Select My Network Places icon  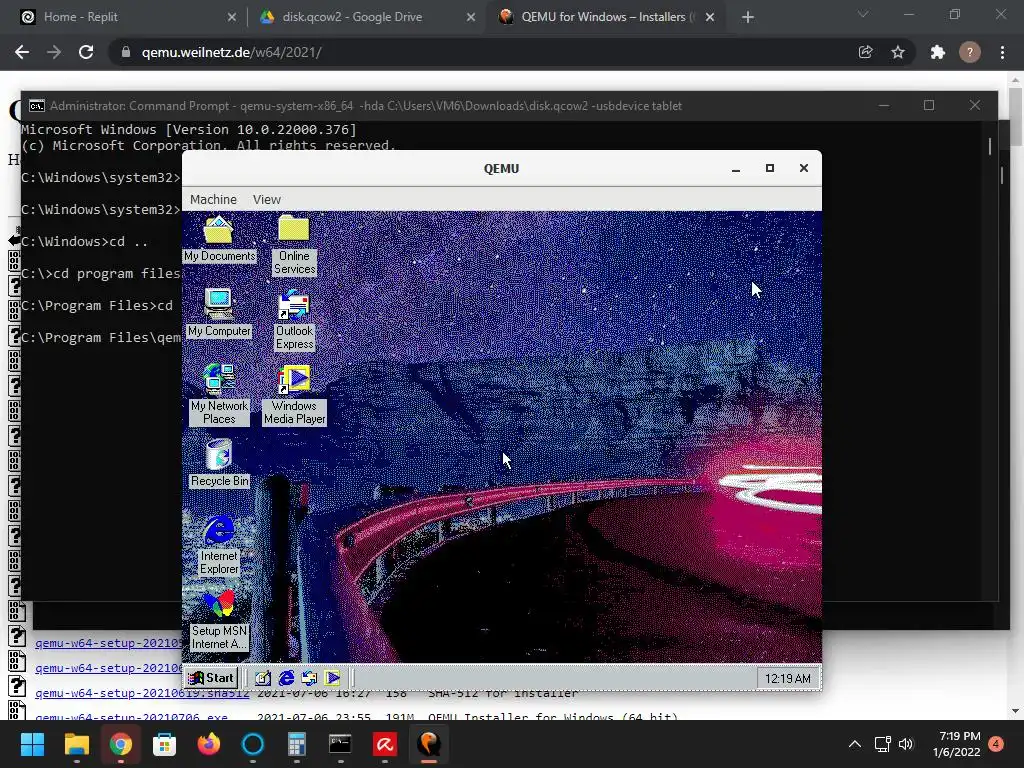tap(219, 395)
